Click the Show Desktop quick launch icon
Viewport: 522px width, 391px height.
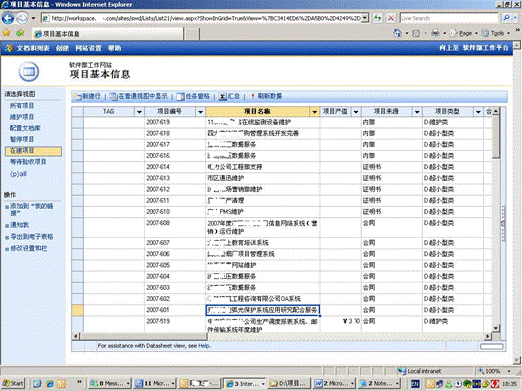click(x=37, y=384)
